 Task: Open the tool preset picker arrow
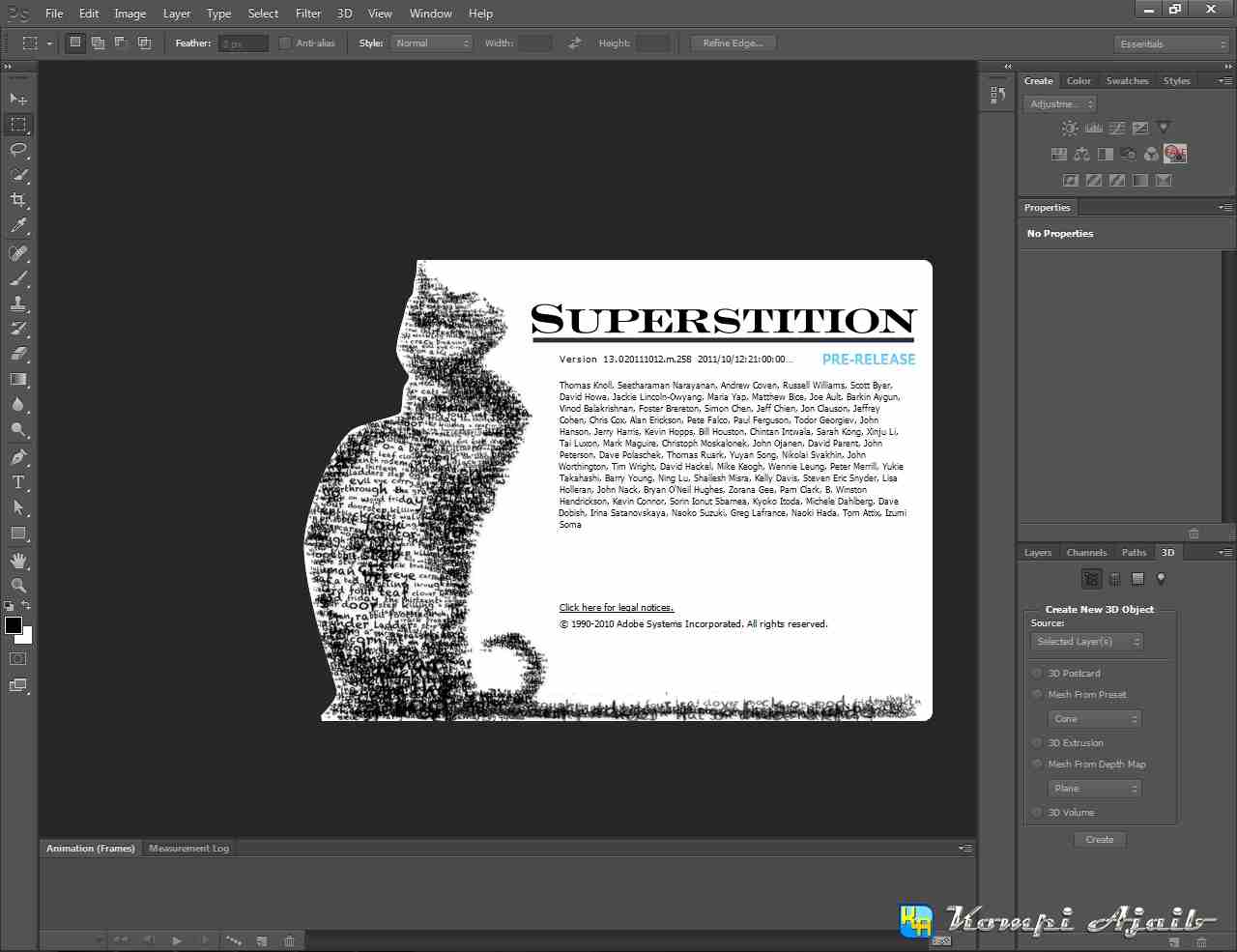(49, 43)
